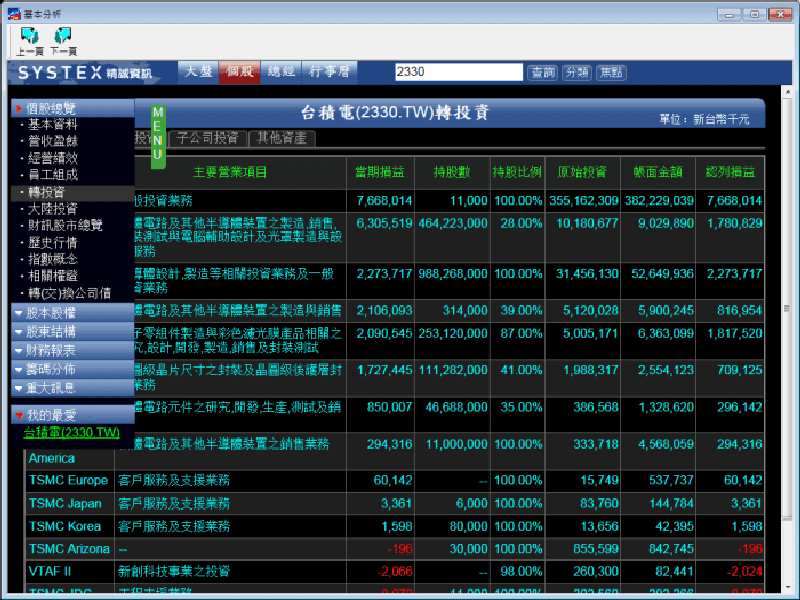The image size is (800, 600).
Task: Open the 總經 tab
Action: tap(281, 72)
